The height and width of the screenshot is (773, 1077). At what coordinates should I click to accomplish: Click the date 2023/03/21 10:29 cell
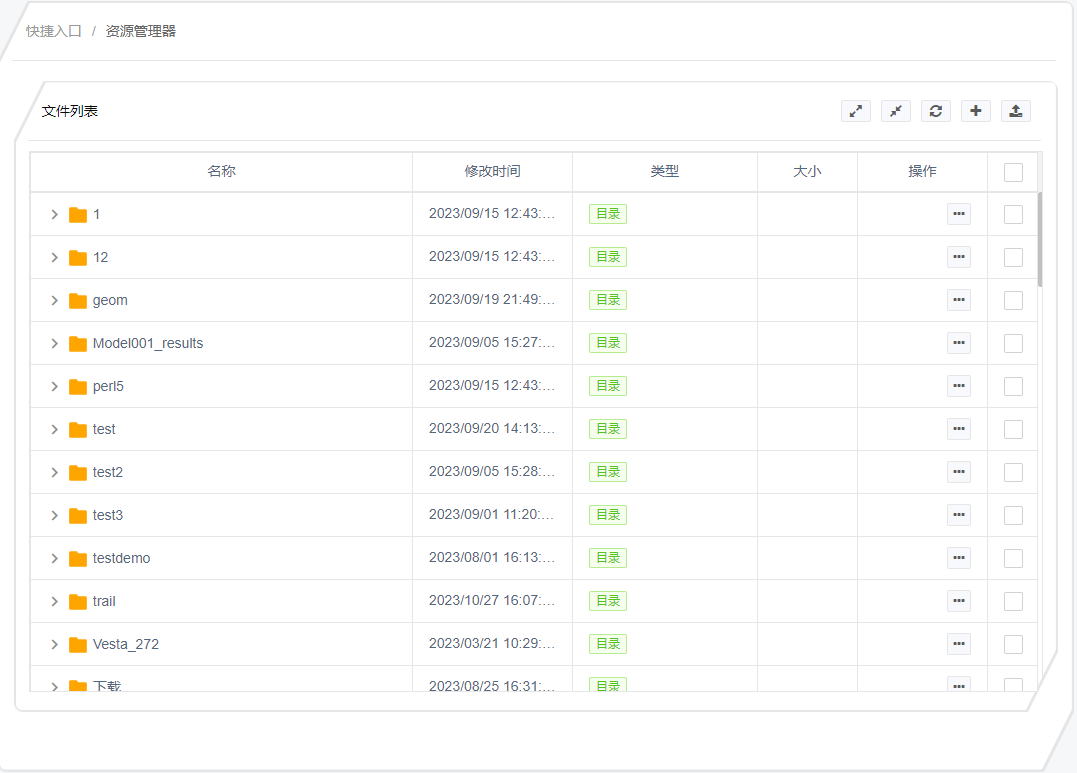tap(492, 643)
